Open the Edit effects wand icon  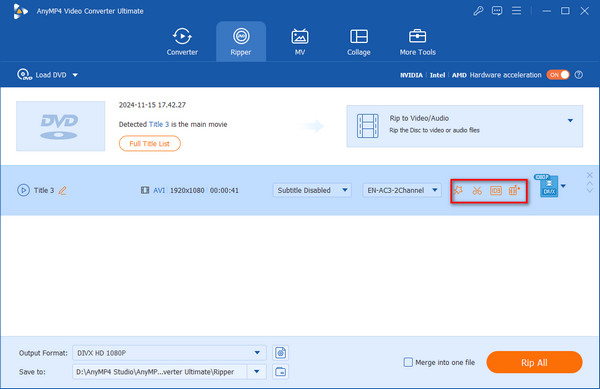click(x=458, y=190)
